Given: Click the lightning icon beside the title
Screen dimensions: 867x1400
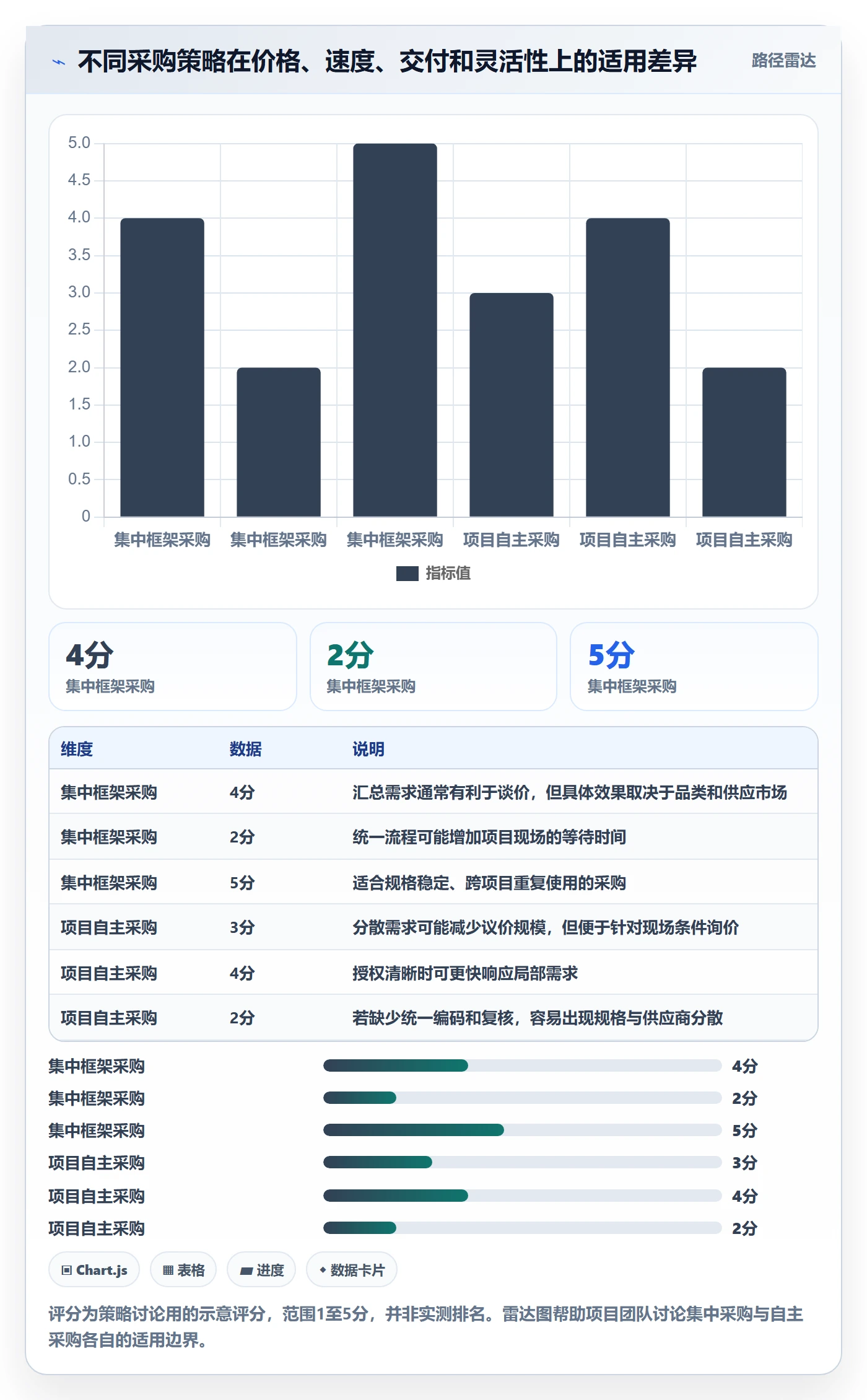Looking at the screenshot, I should click(59, 62).
